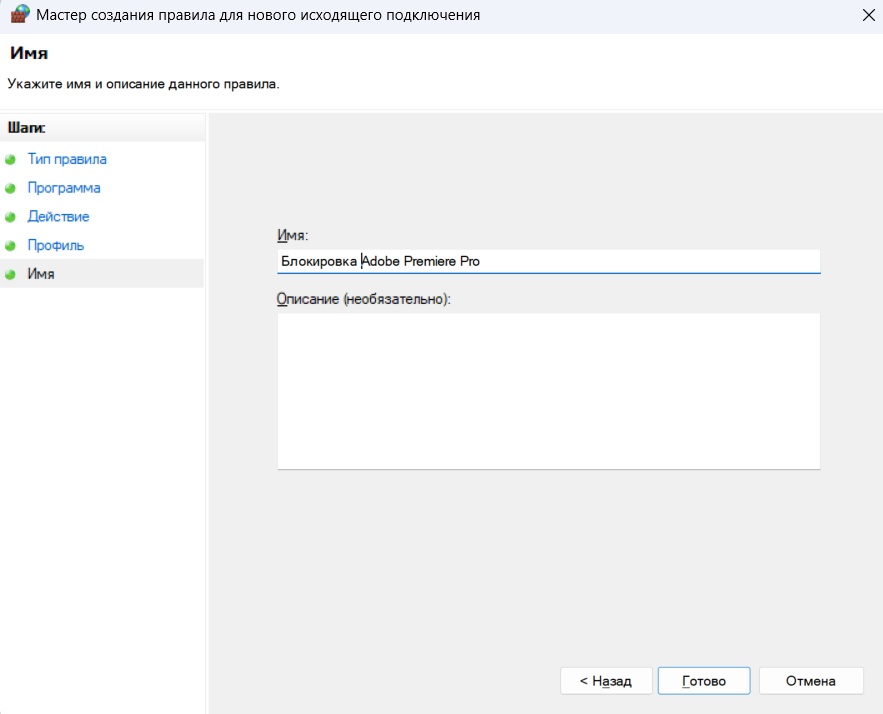883x714 pixels.
Task: Go to the Тип правила step
Action: 67,159
